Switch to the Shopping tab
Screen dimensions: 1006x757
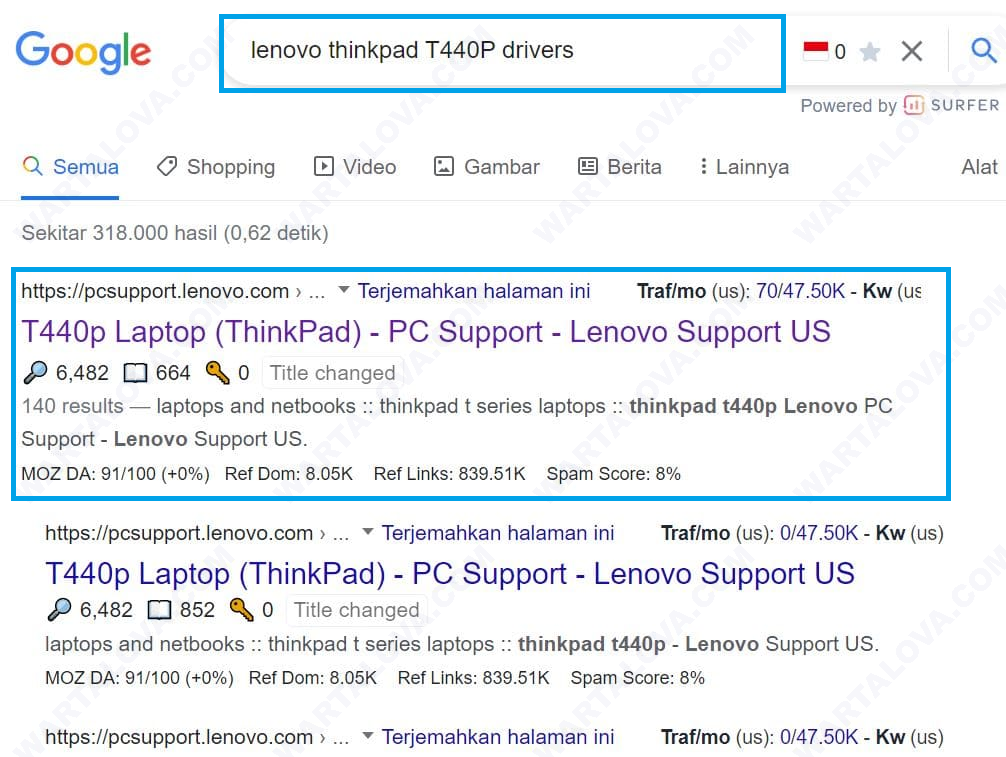coord(216,167)
